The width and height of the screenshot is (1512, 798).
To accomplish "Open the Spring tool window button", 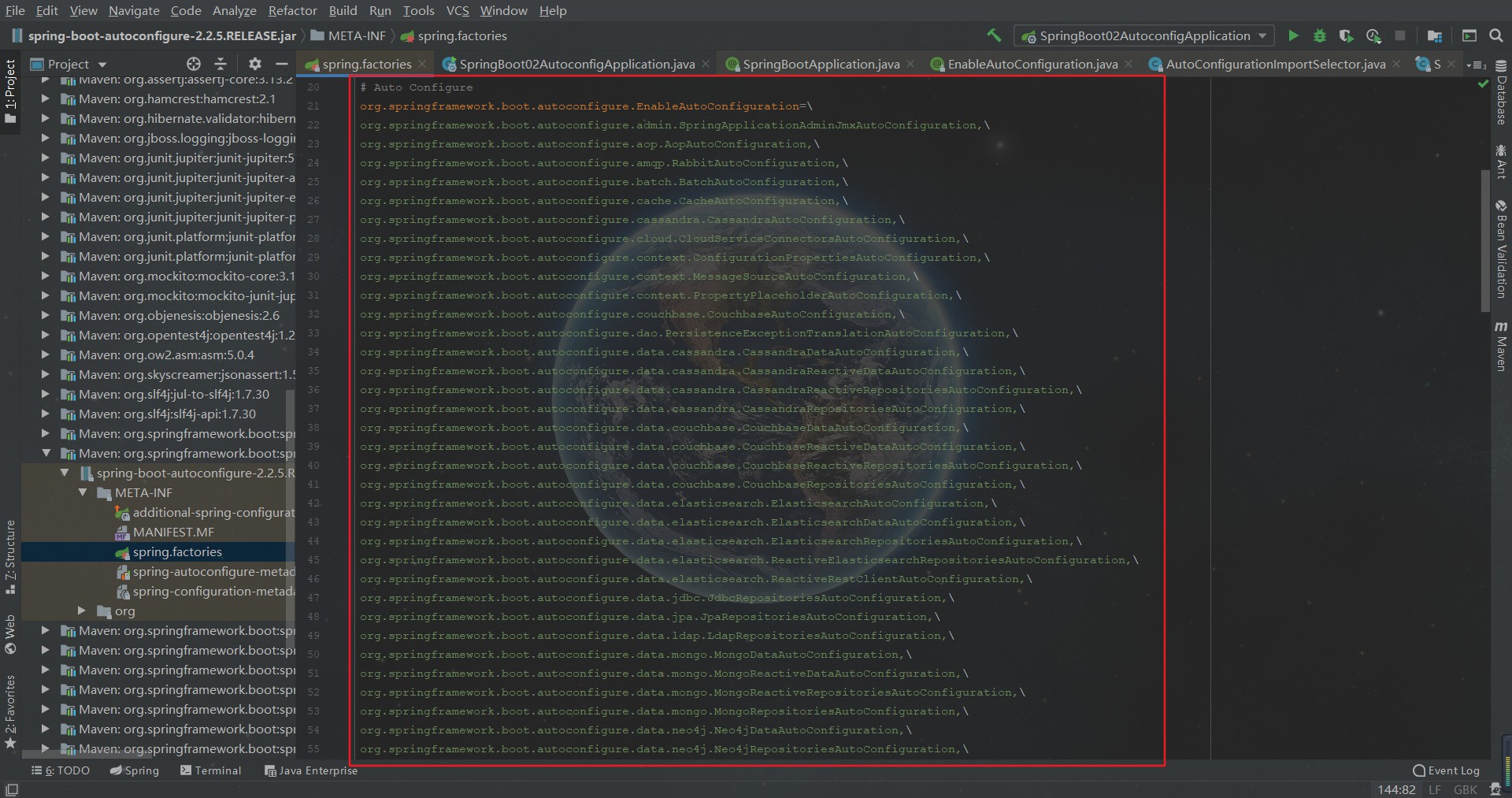I will tap(135, 770).
